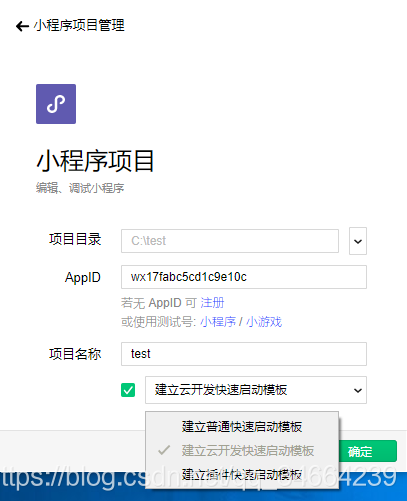Click the 小程序项目 heading
Image resolution: width=407 pixels, height=501 pixels.
pyautogui.click(x=95, y=161)
